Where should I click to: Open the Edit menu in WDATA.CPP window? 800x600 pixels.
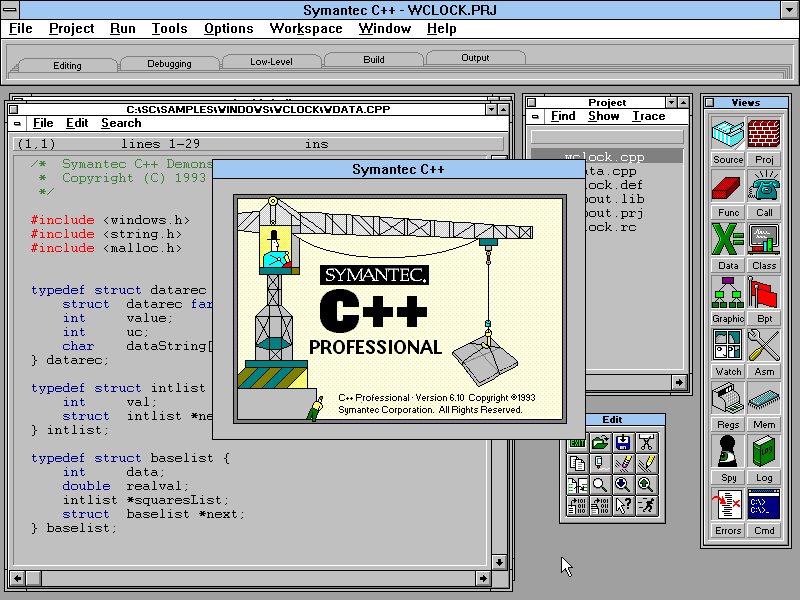[x=77, y=123]
